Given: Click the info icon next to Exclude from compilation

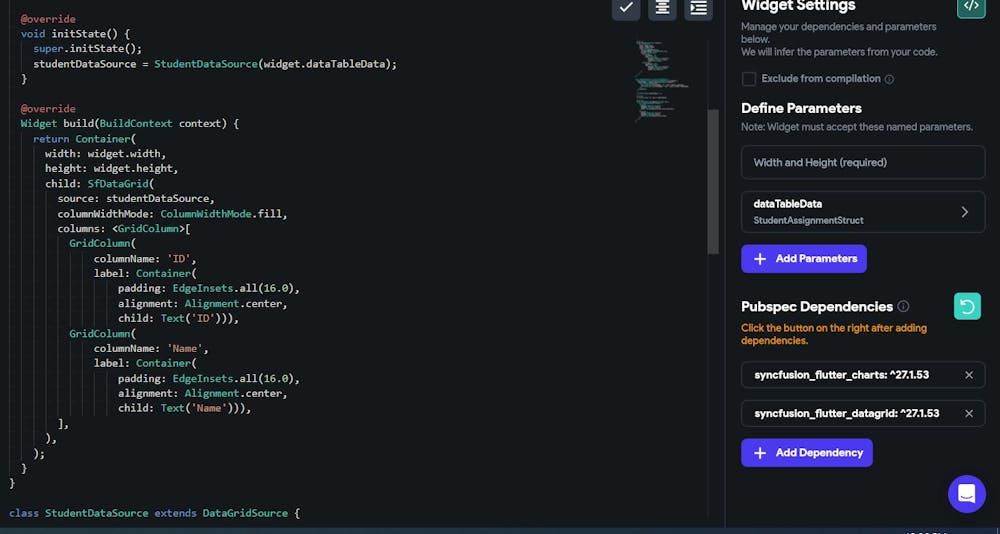Looking at the screenshot, I should [889, 79].
